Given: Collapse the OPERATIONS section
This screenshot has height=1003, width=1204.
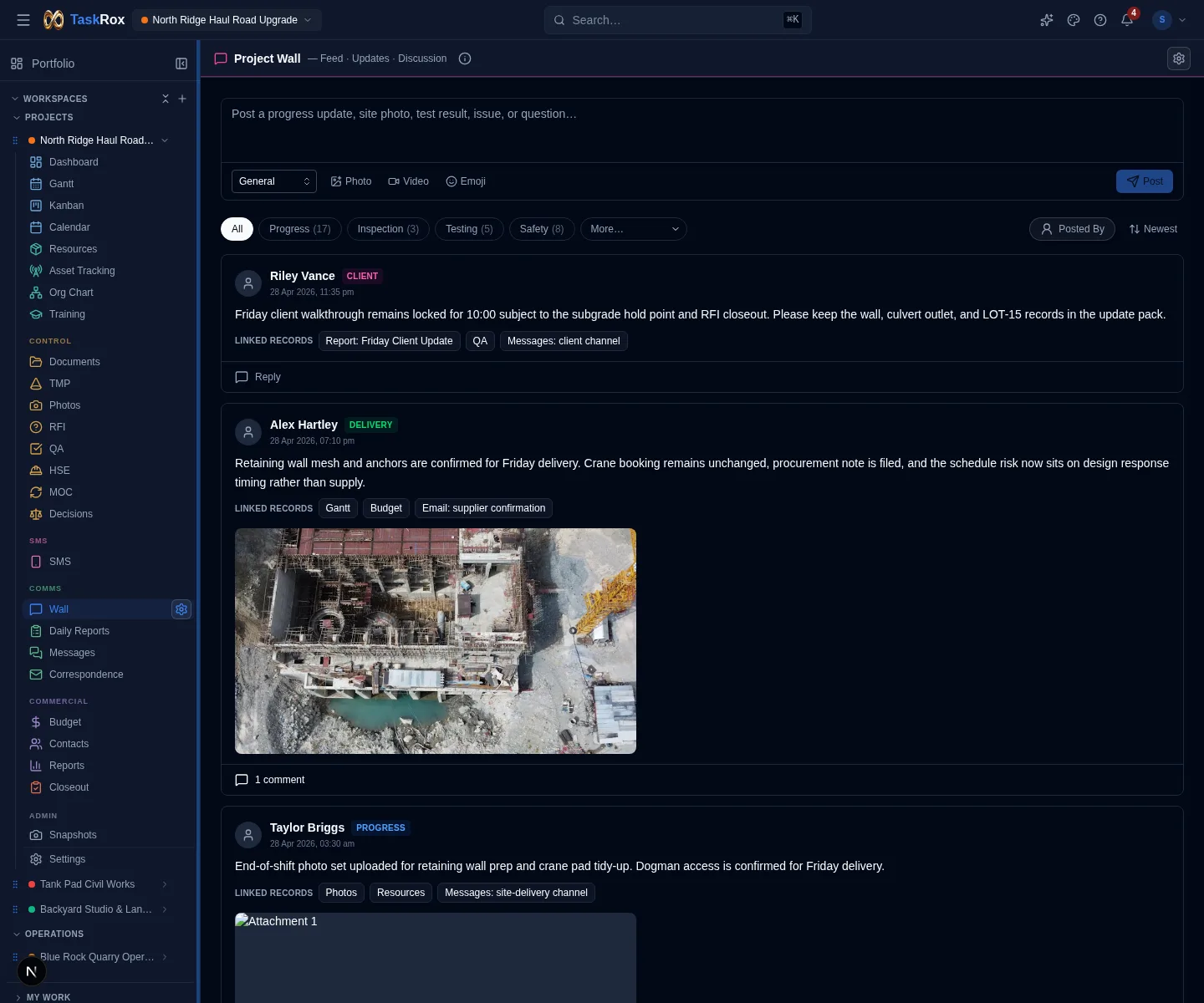Looking at the screenshot, I should click(48, 934).
